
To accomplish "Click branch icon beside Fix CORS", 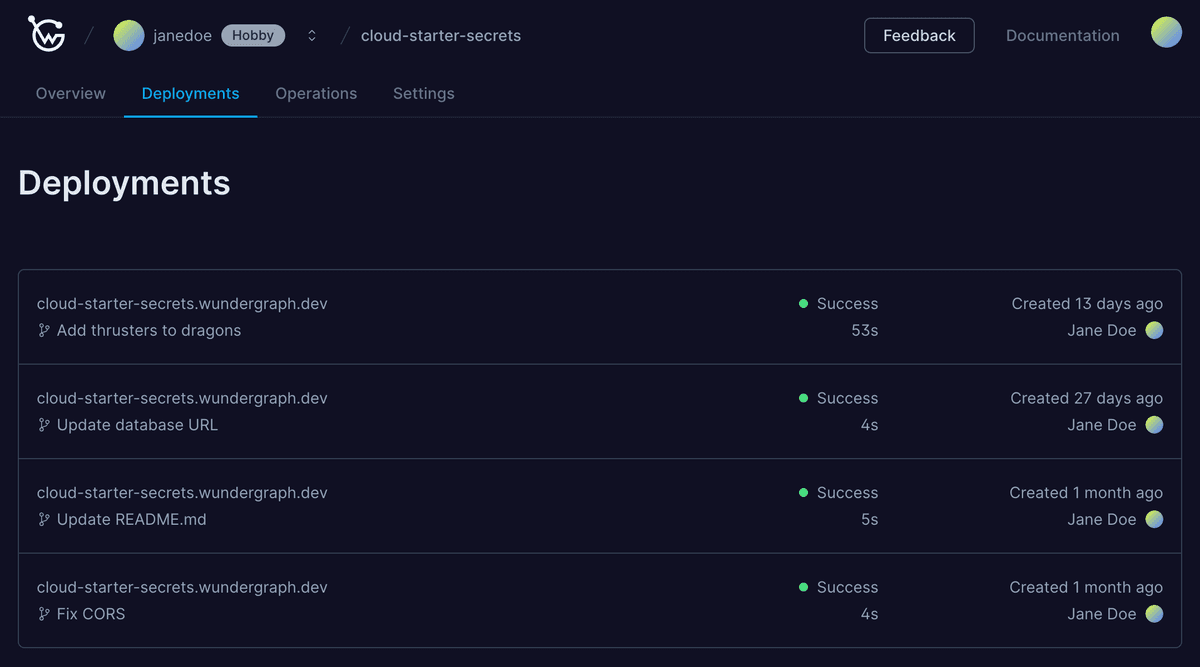I will [44, 614].
